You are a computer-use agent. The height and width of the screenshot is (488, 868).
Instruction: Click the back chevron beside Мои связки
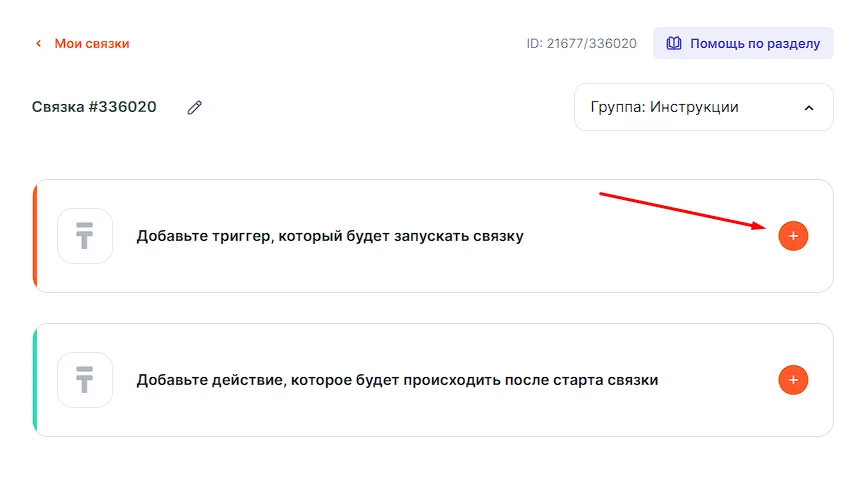tap(39, 44)
